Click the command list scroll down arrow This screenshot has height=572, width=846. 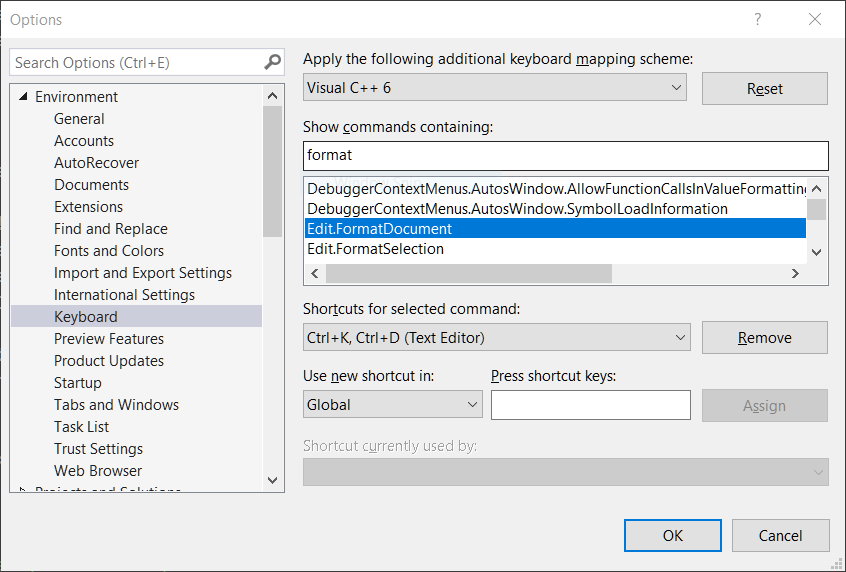pyautogui.click(x=817, y=252)
